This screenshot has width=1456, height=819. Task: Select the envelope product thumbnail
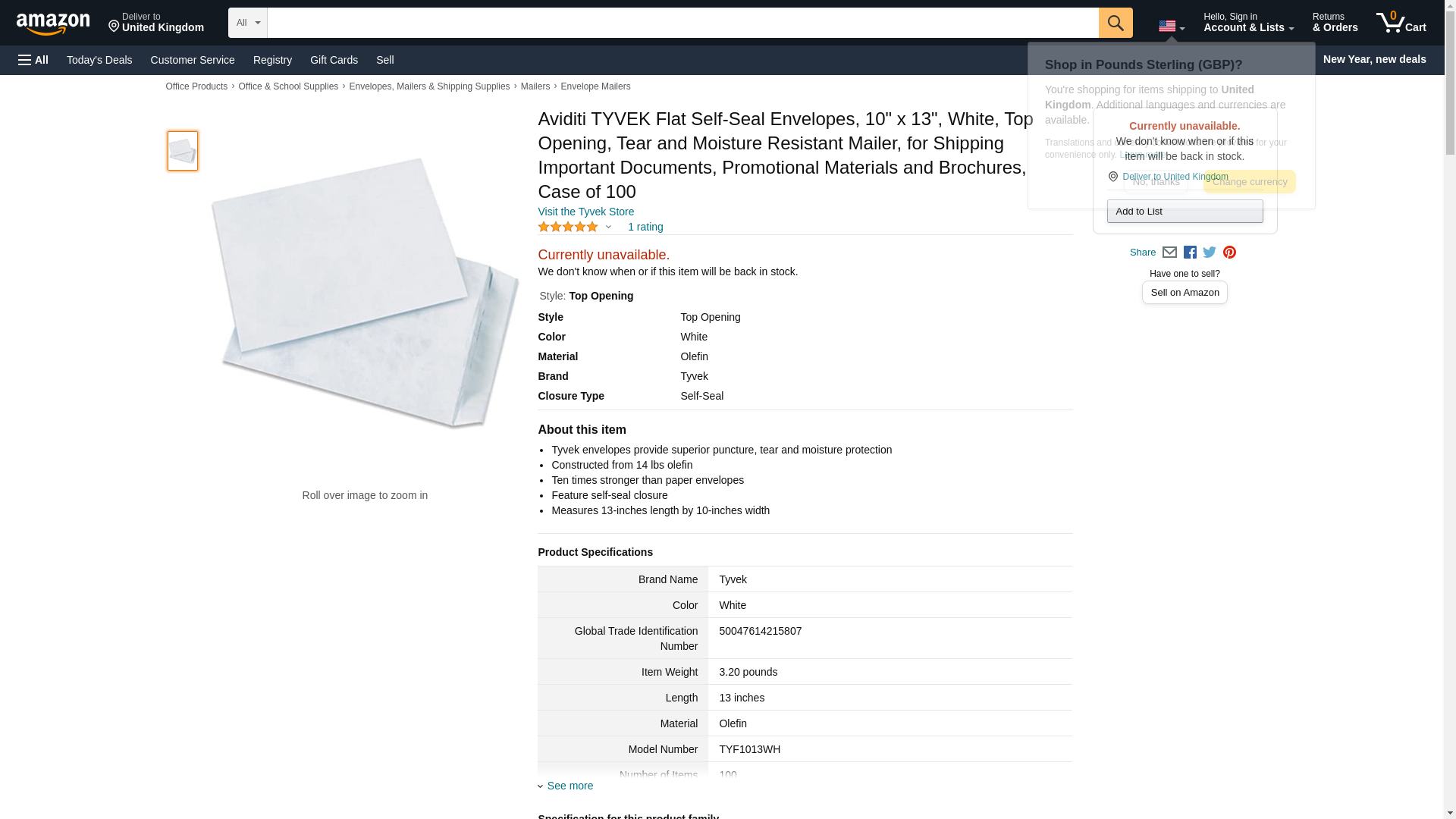pyautogui.click(x=183, y=151)
